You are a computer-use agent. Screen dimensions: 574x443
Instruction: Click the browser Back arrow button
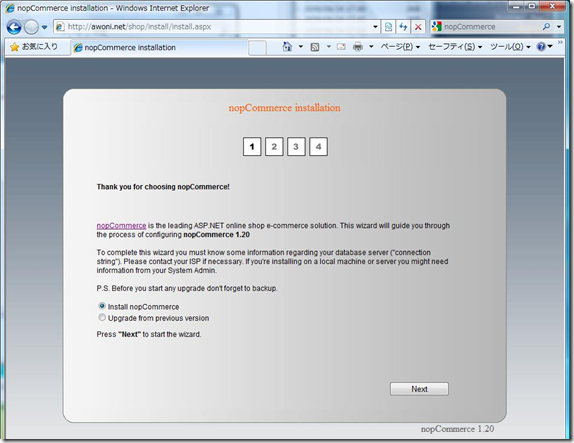click(14, 27)
